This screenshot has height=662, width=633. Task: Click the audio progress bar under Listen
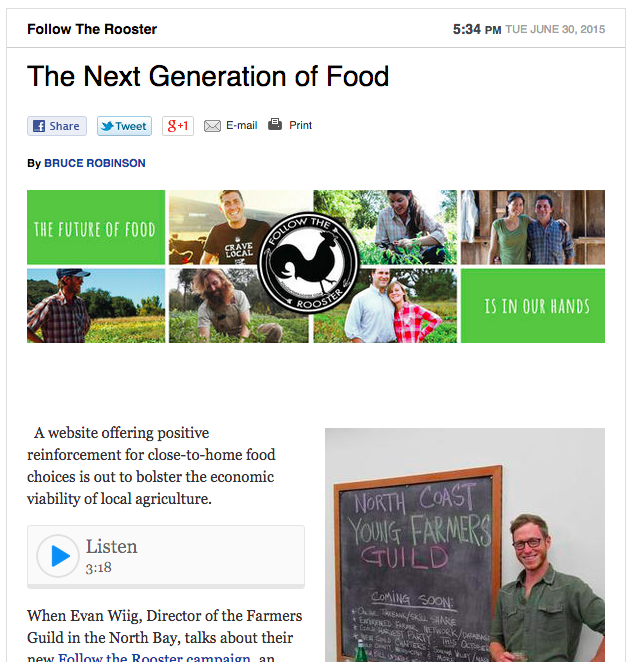click(166, 585)
